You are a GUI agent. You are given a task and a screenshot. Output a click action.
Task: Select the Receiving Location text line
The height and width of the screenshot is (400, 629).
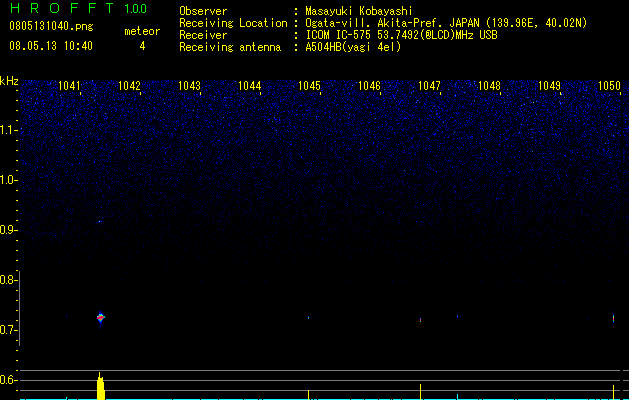[383, 23]
